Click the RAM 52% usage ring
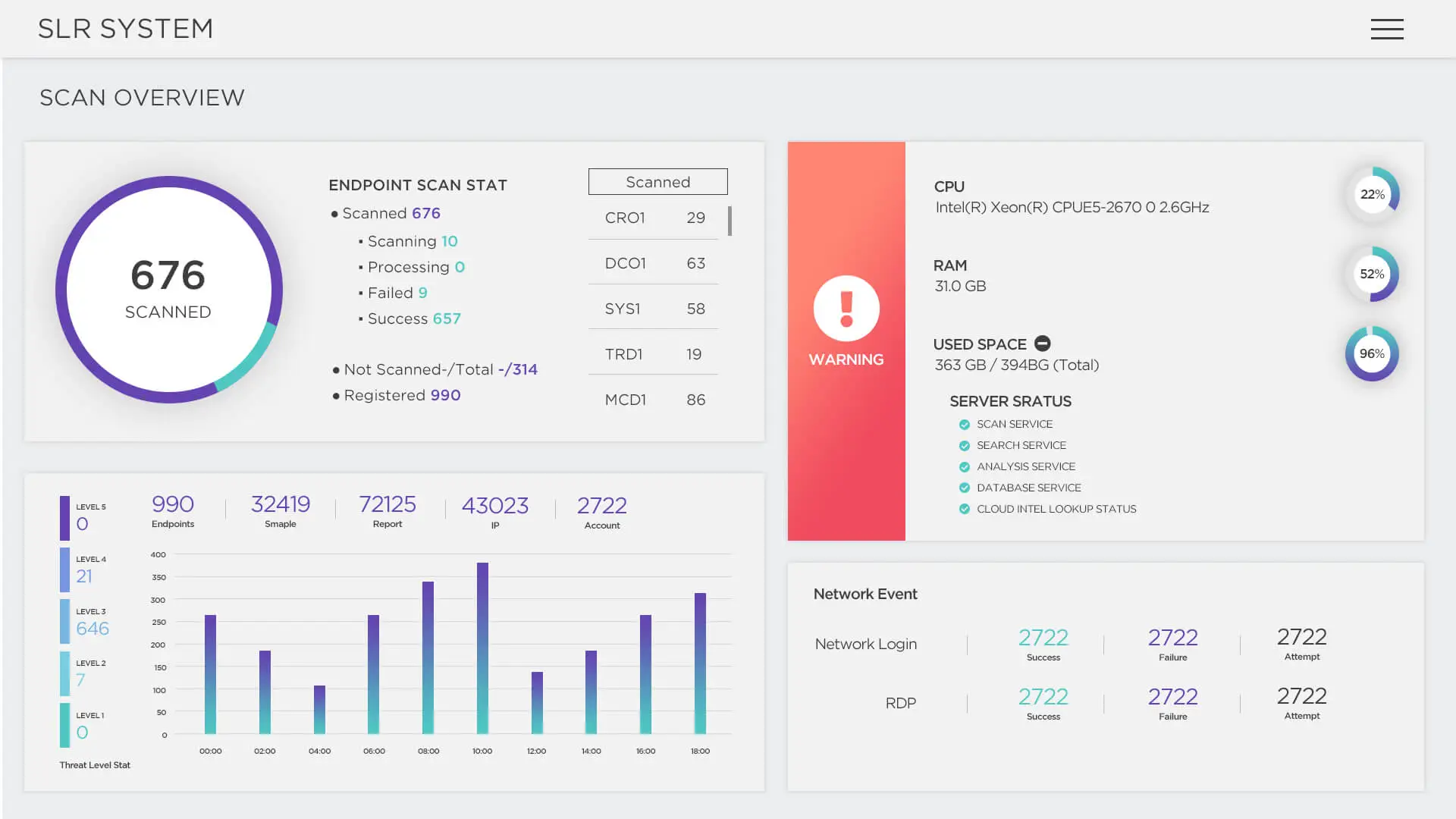Image resolution: width=1456 pixels, height=819 pixels. (x=1372, y=274)
